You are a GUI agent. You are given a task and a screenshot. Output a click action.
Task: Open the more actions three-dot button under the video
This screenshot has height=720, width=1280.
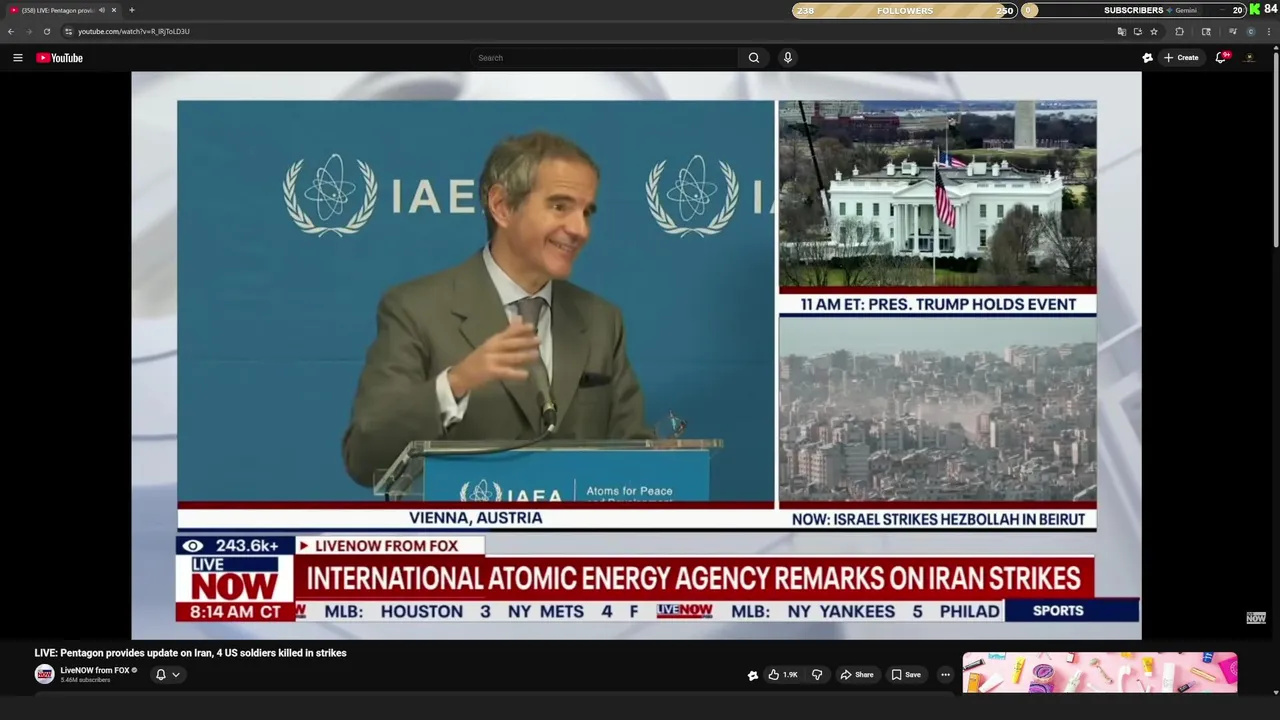945,675
